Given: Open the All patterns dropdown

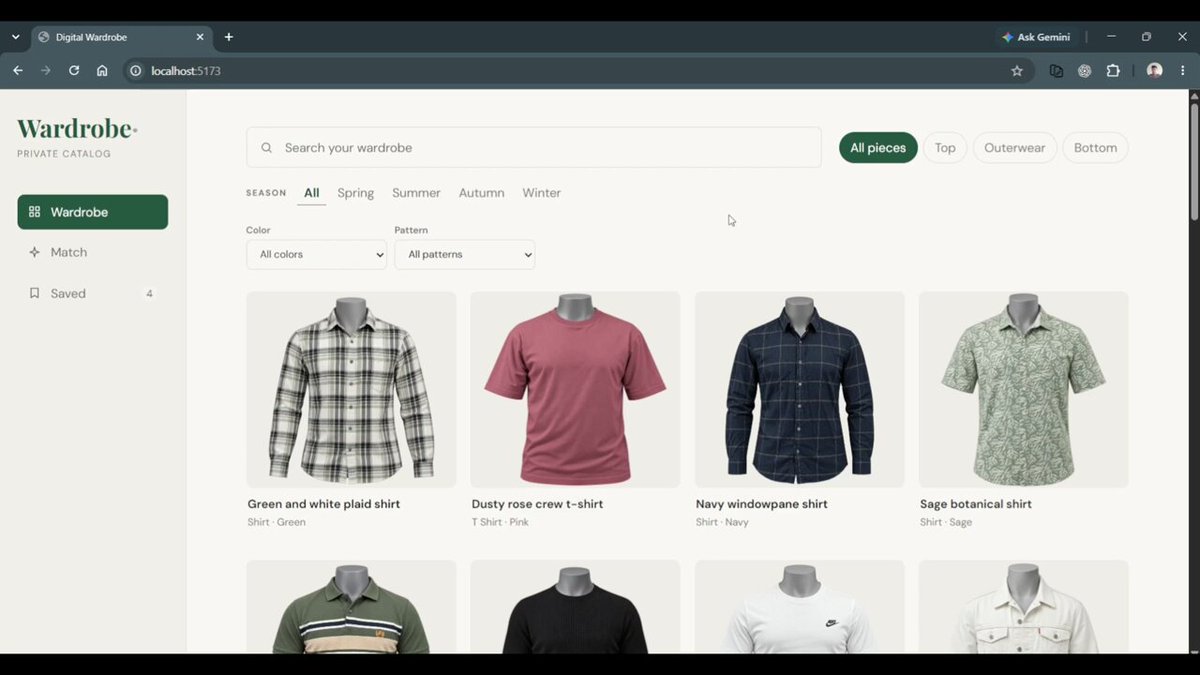Looking at the screenshot, I should pyautogui.click(x=465, y=254).
